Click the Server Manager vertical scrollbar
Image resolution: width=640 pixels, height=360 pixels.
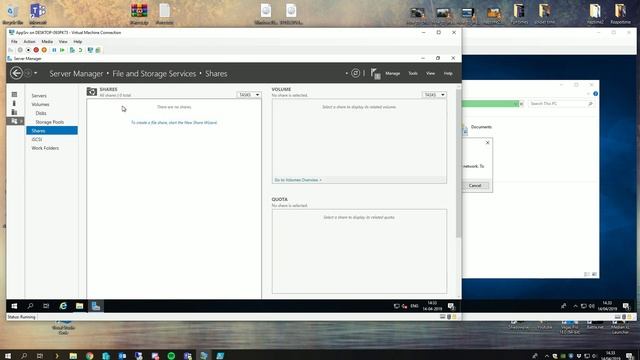pos(458,163)
